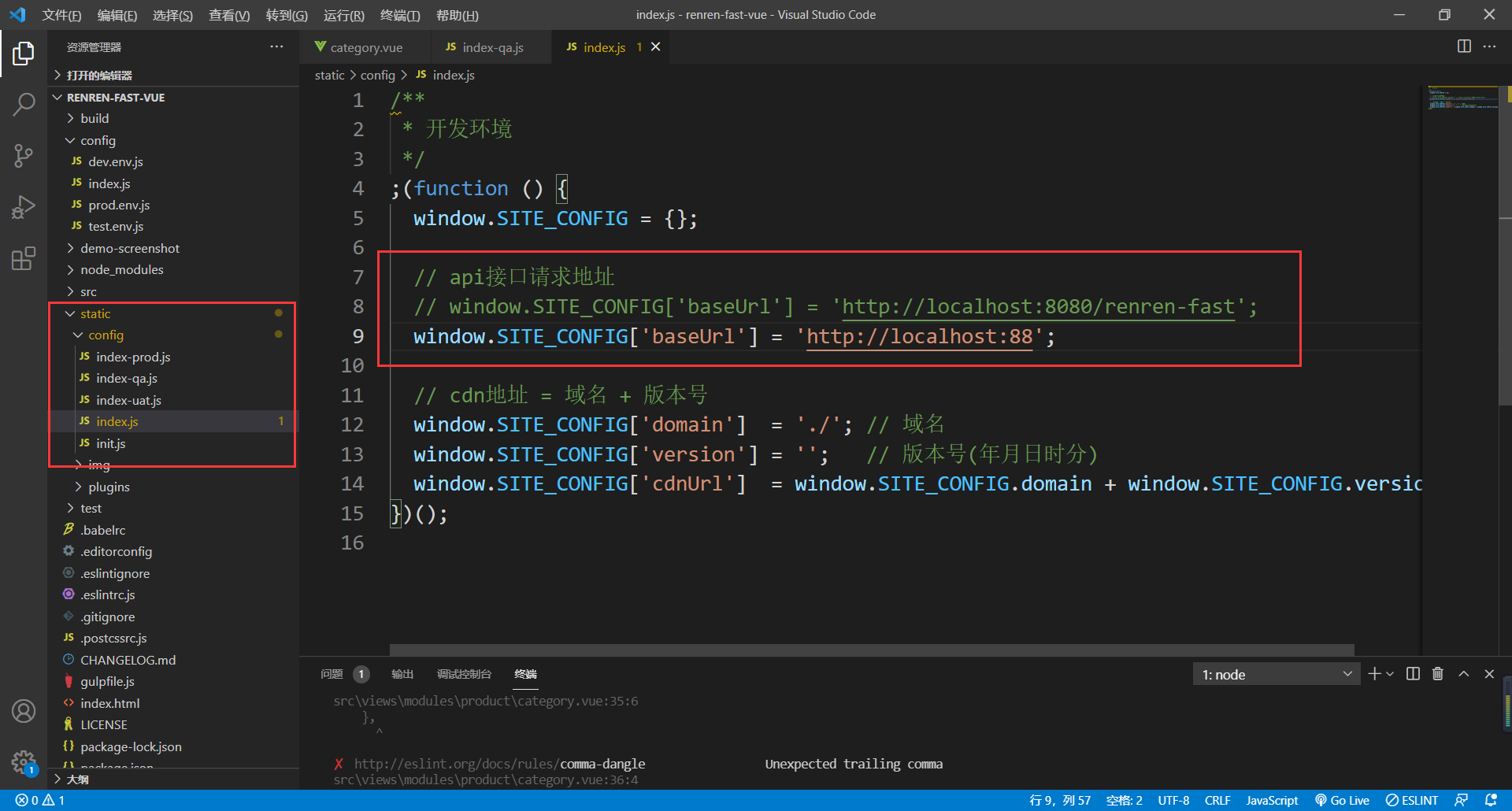
Task: Open the Search view in activity bar
Action: [24, 104]
